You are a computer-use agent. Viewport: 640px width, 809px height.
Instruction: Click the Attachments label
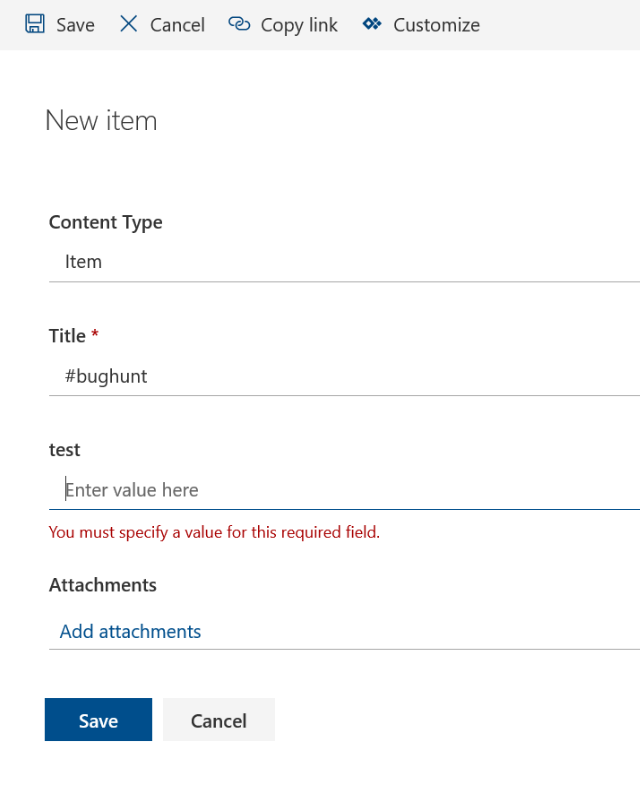tap(103, 585)
